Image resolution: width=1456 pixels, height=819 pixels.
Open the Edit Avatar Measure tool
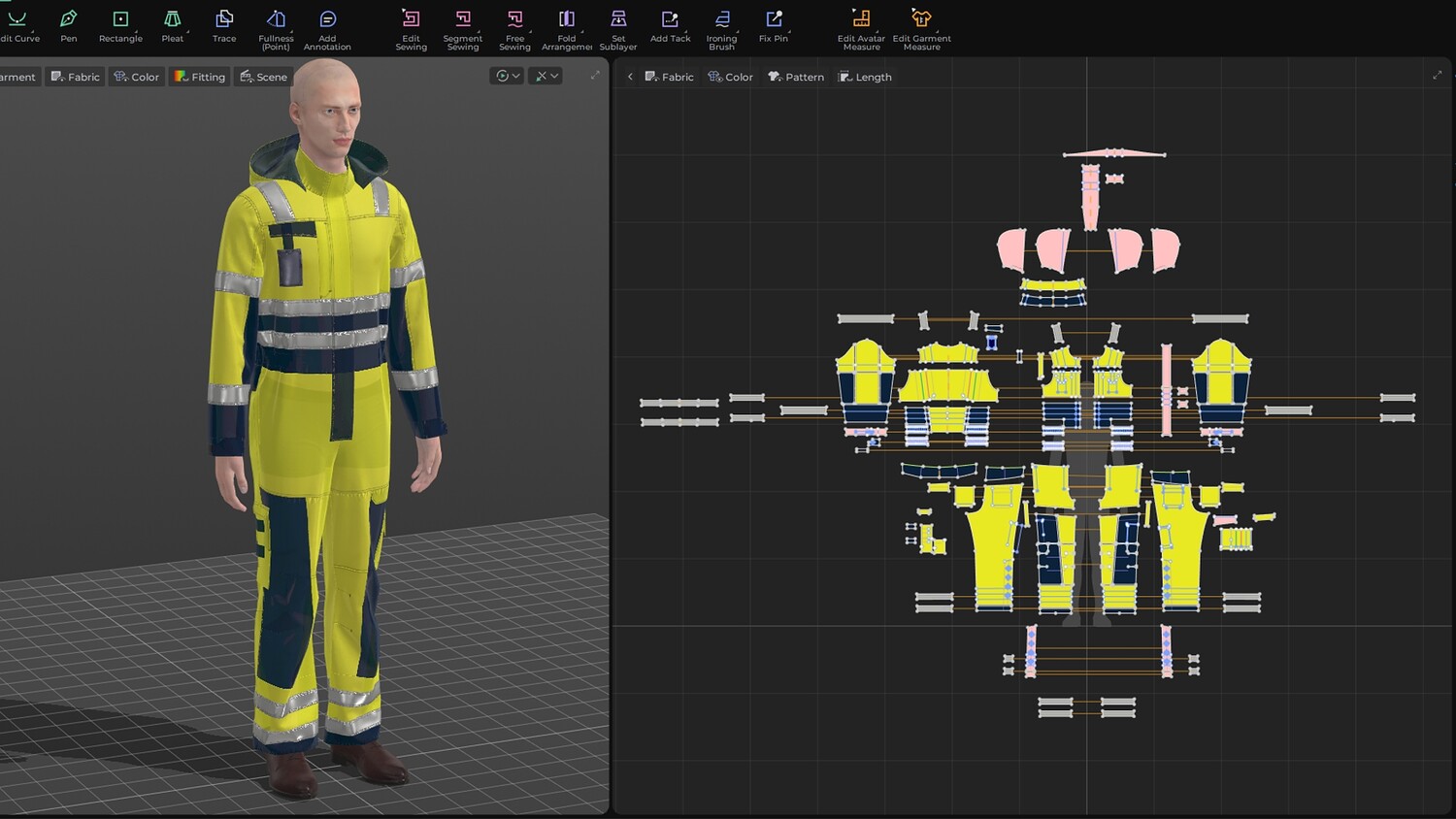coord(861,30)
